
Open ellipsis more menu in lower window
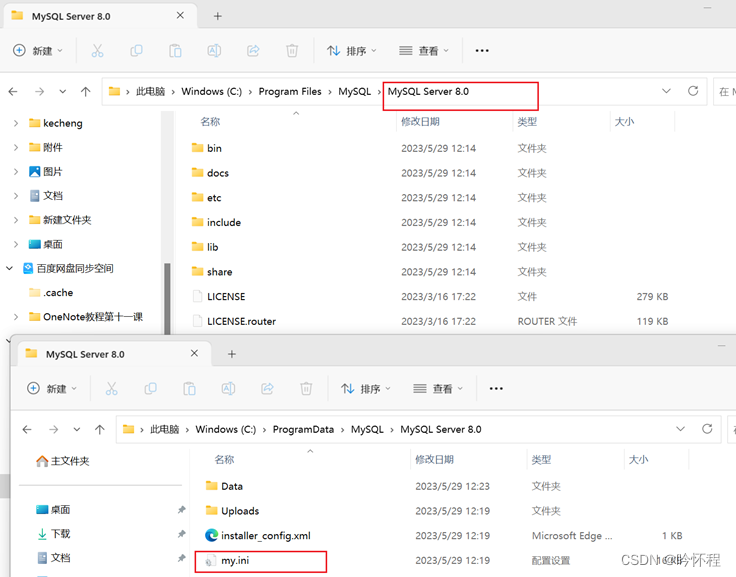tap(496, 389)
